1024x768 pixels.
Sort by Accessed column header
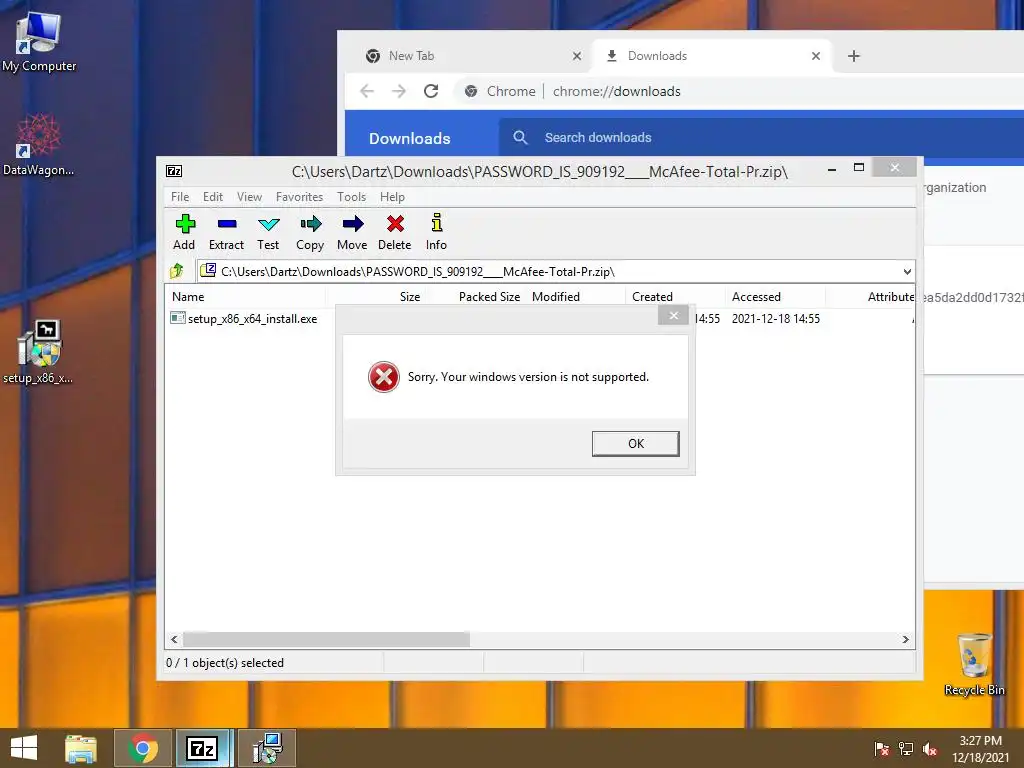pos(775,296)
